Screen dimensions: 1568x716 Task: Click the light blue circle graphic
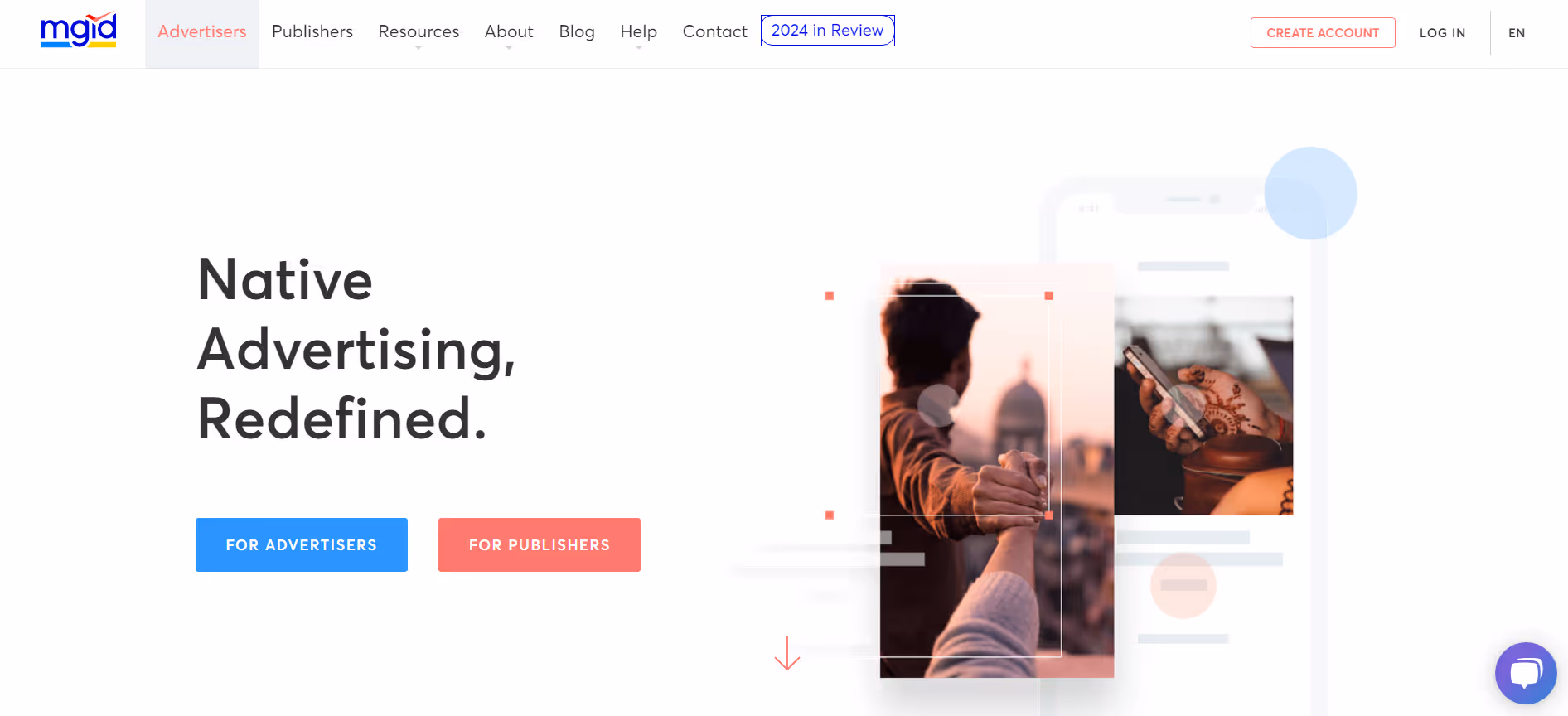click(x=1310, y=193)
